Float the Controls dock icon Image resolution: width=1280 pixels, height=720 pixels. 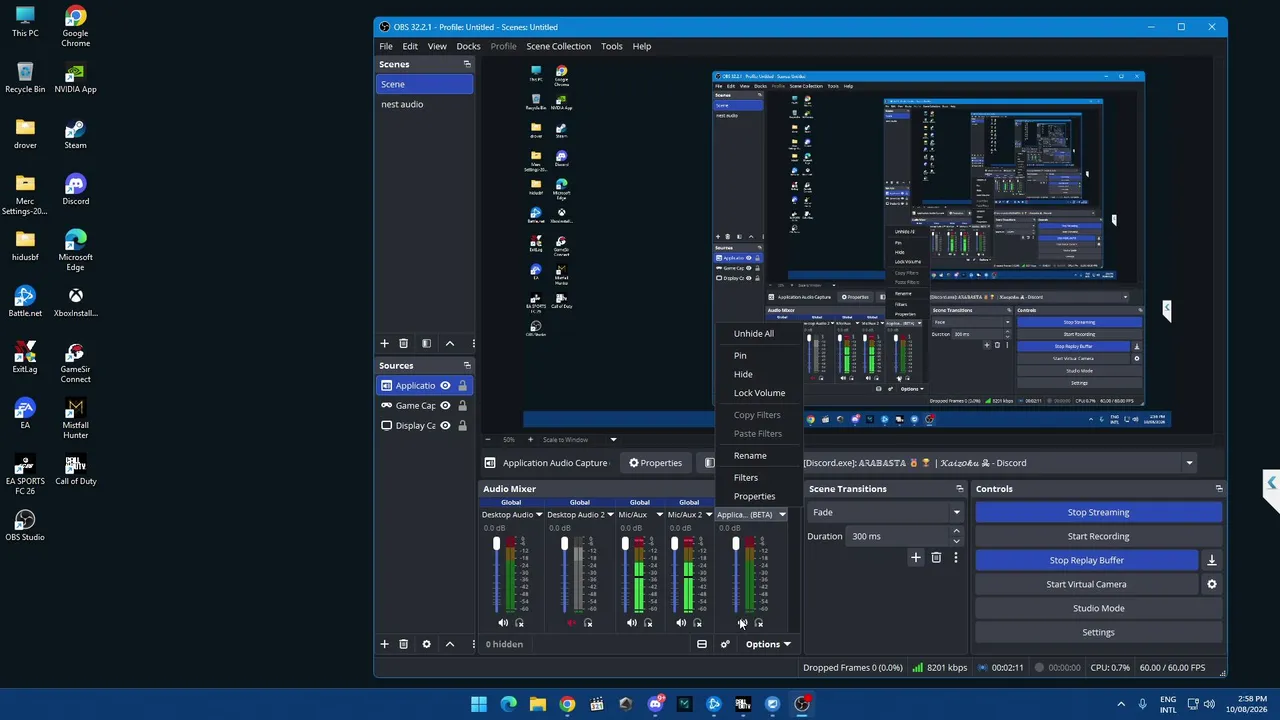point(1219,489)
